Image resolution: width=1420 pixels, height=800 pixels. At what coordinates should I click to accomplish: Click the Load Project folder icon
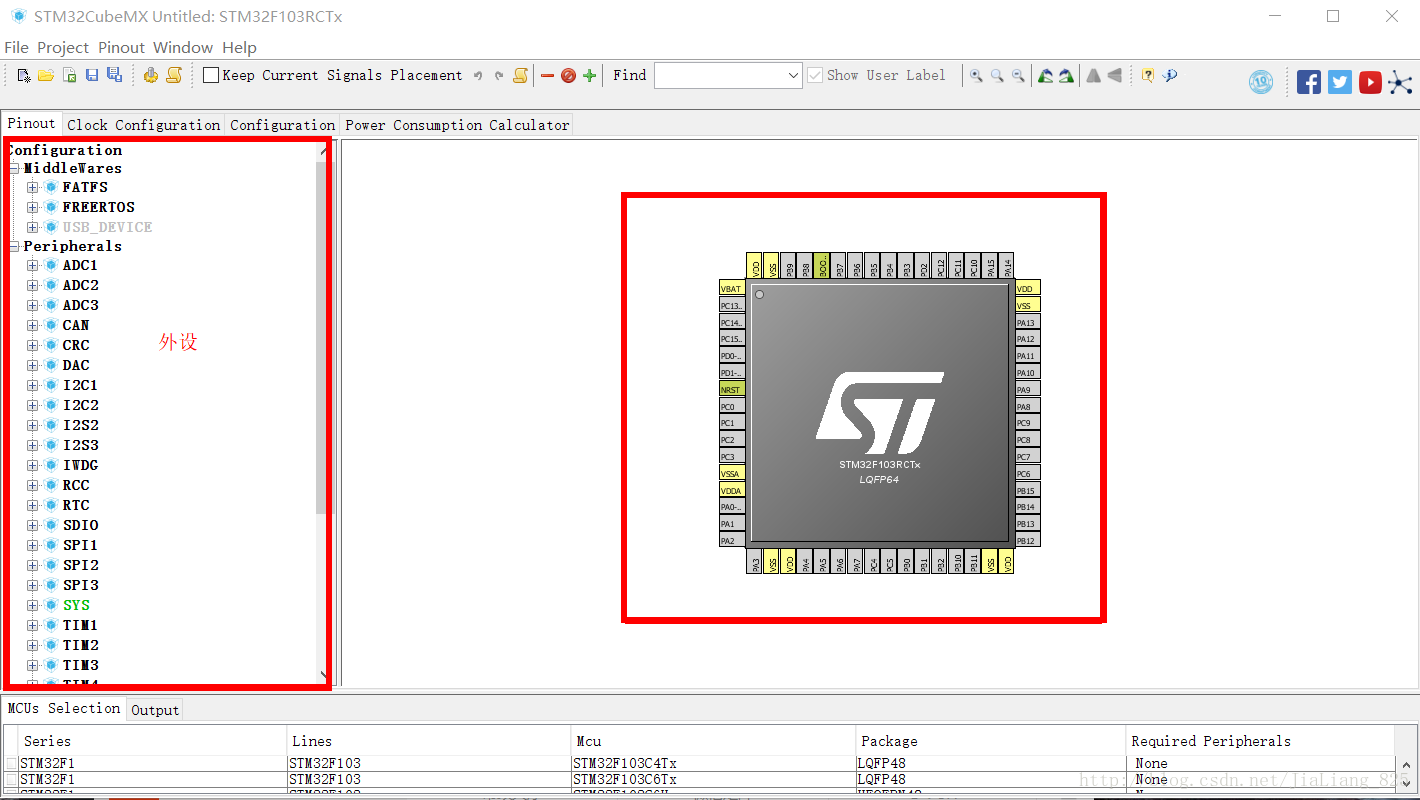click(46, 75)
